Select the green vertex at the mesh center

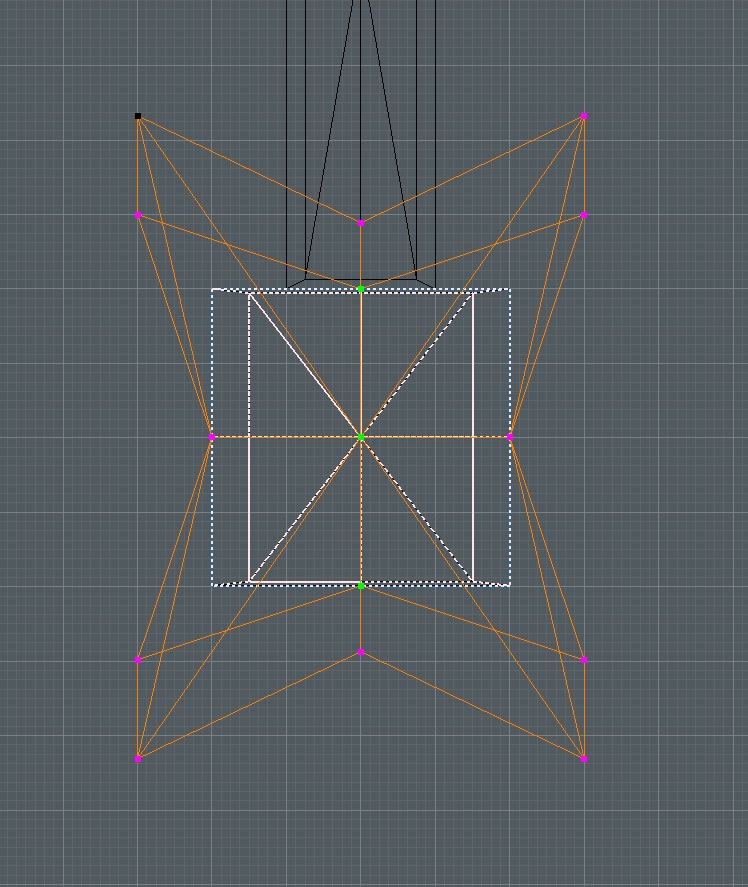(361, 437)
